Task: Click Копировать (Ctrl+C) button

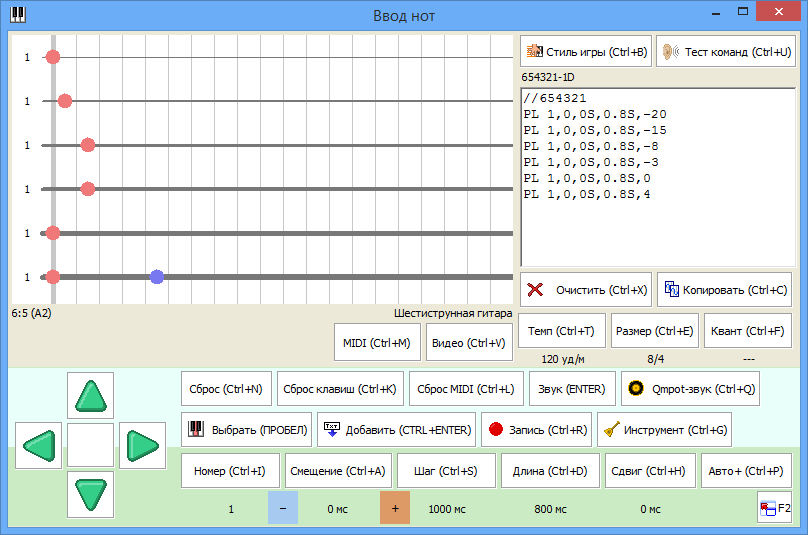Action: tap(725, 290)
